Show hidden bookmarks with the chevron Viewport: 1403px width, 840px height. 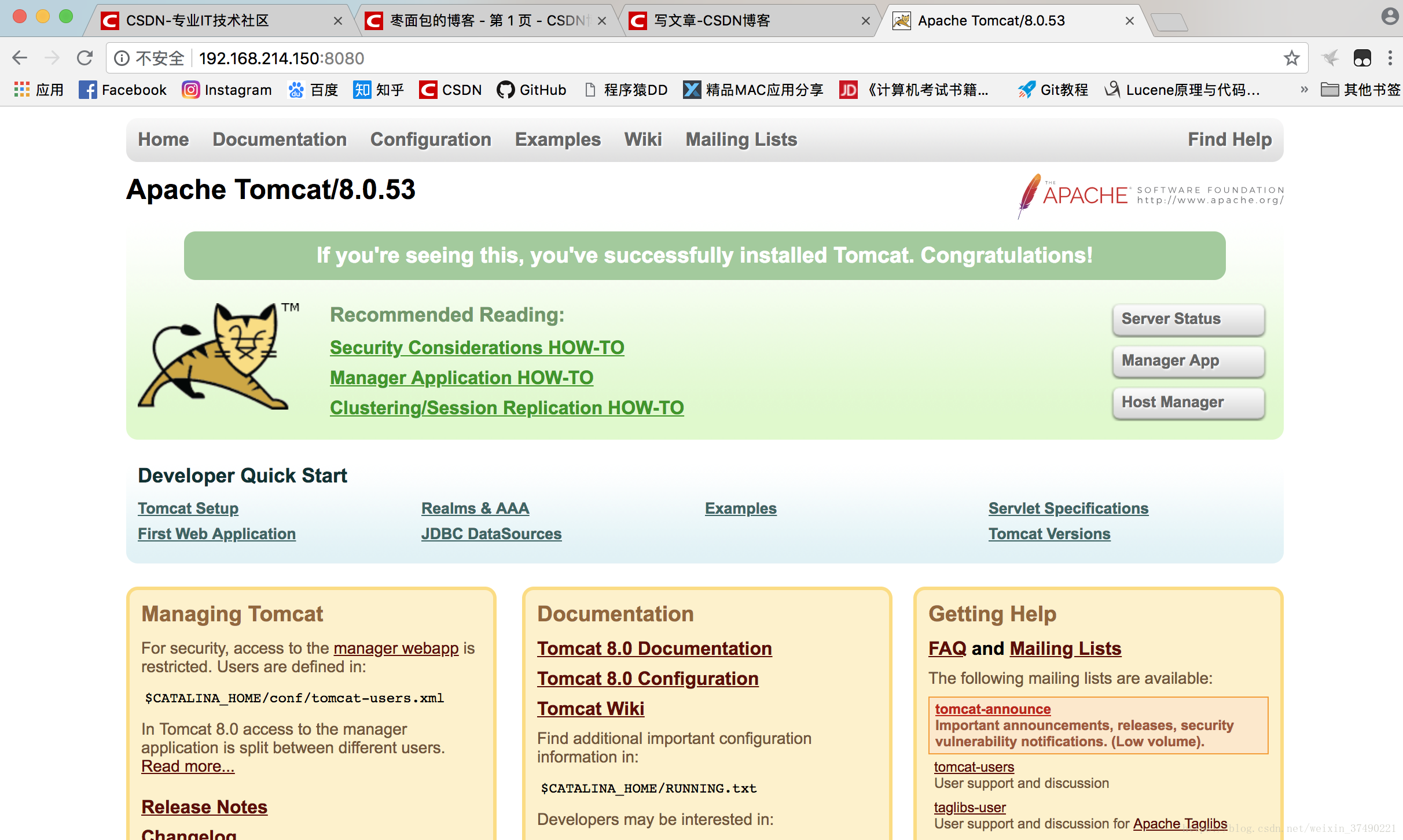point(1304,90)
